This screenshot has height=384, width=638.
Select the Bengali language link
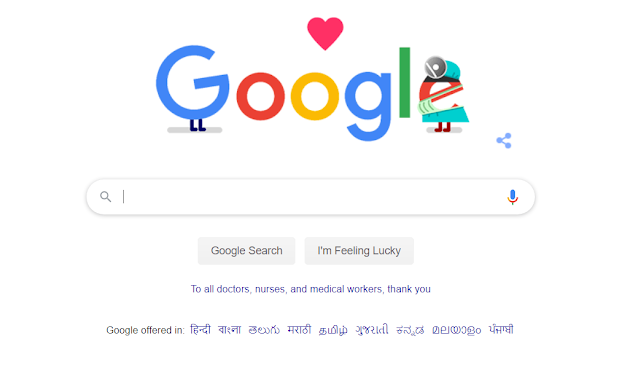click(229, 329)
